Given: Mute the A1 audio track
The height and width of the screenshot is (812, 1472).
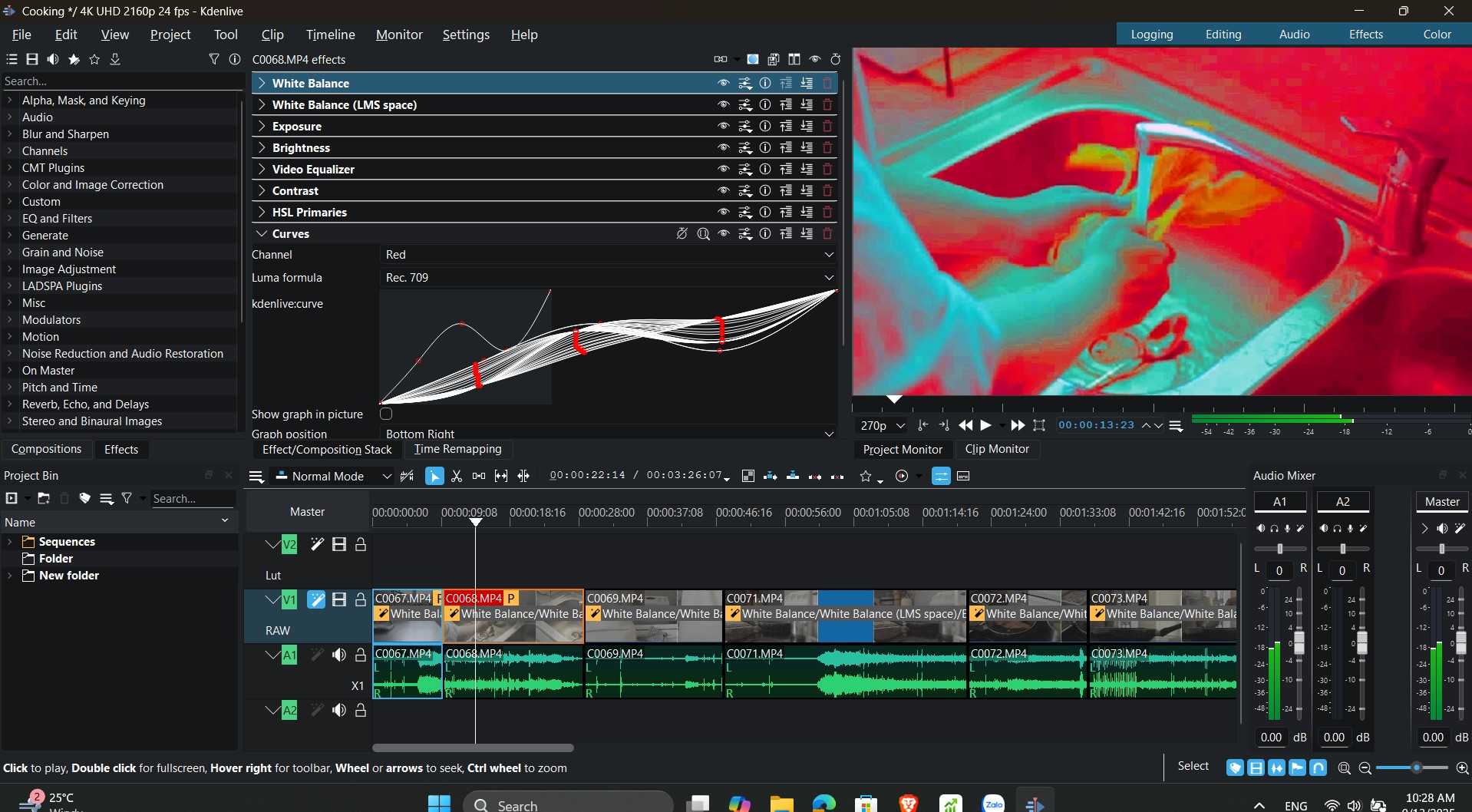Looking at the screenshot, I should coord(339,655).
